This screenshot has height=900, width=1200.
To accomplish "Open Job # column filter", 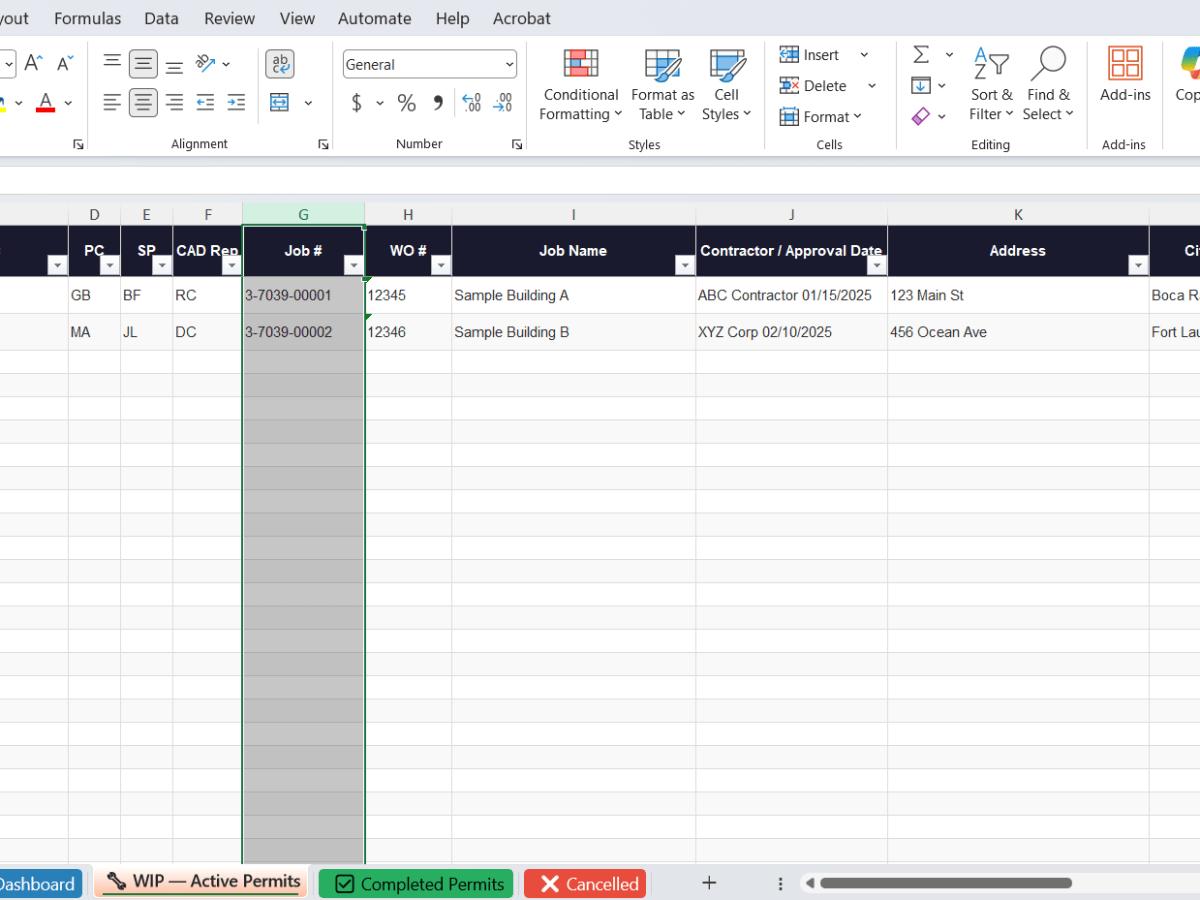I will point(353,265).
